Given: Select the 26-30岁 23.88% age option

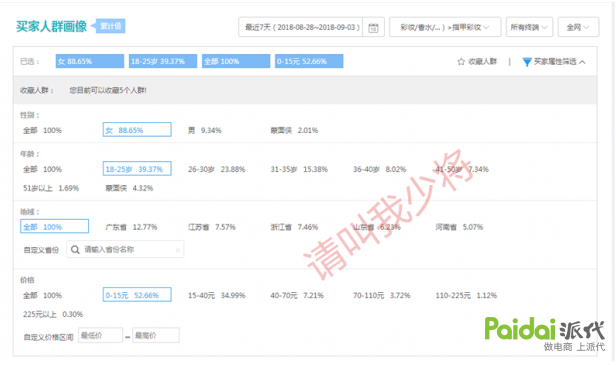Looking at the screenshot, I should point(216,169).
